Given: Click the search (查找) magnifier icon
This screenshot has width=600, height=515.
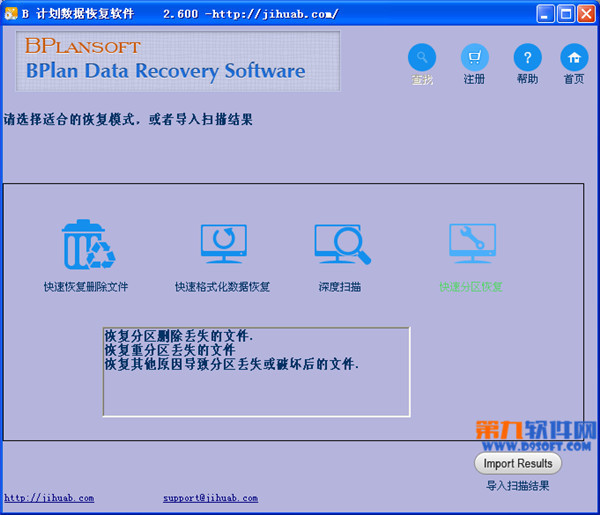Looking at the screenshot, I should point(422,57).
